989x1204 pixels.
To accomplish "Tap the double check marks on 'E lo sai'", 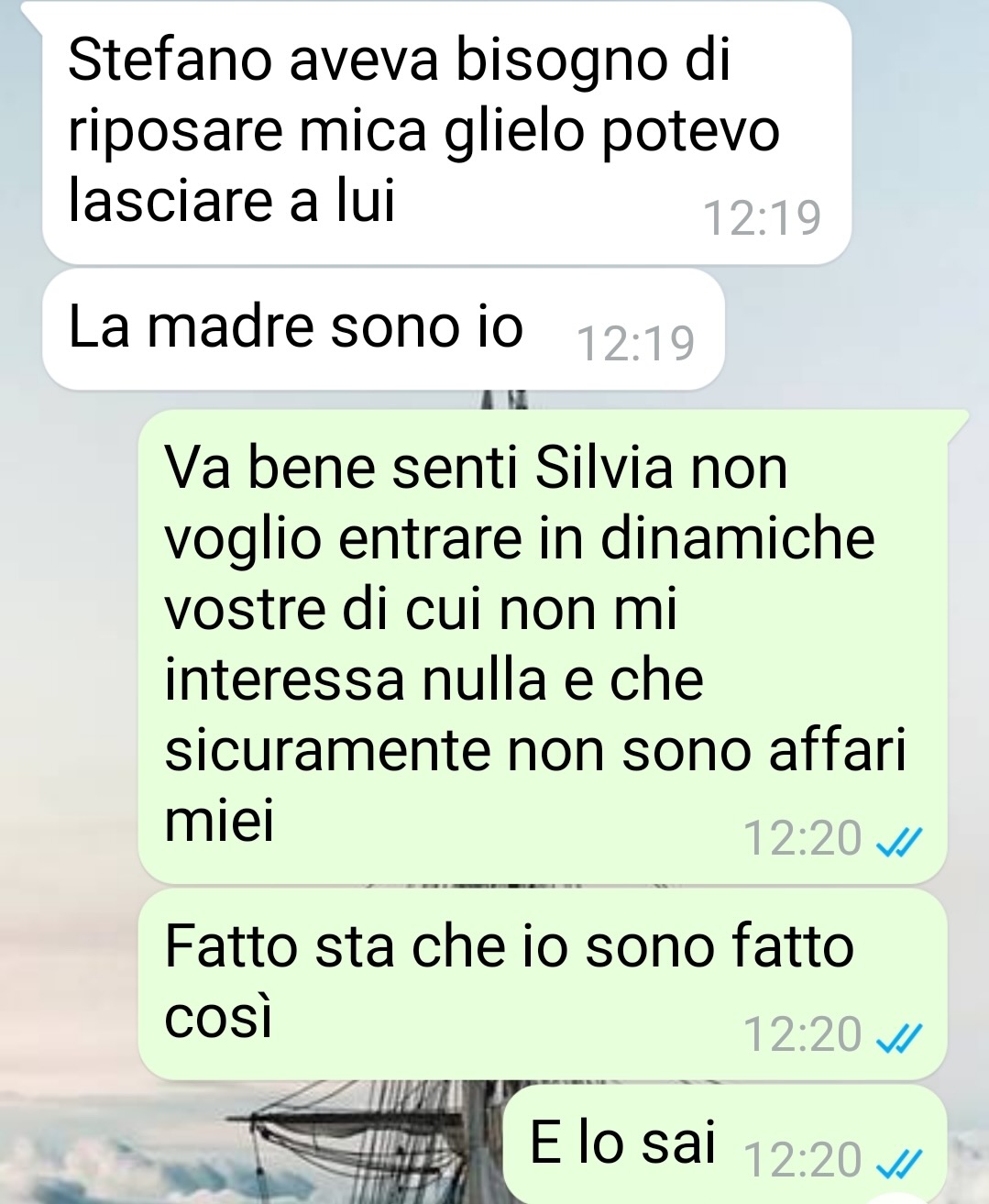I will [898, 1164].
